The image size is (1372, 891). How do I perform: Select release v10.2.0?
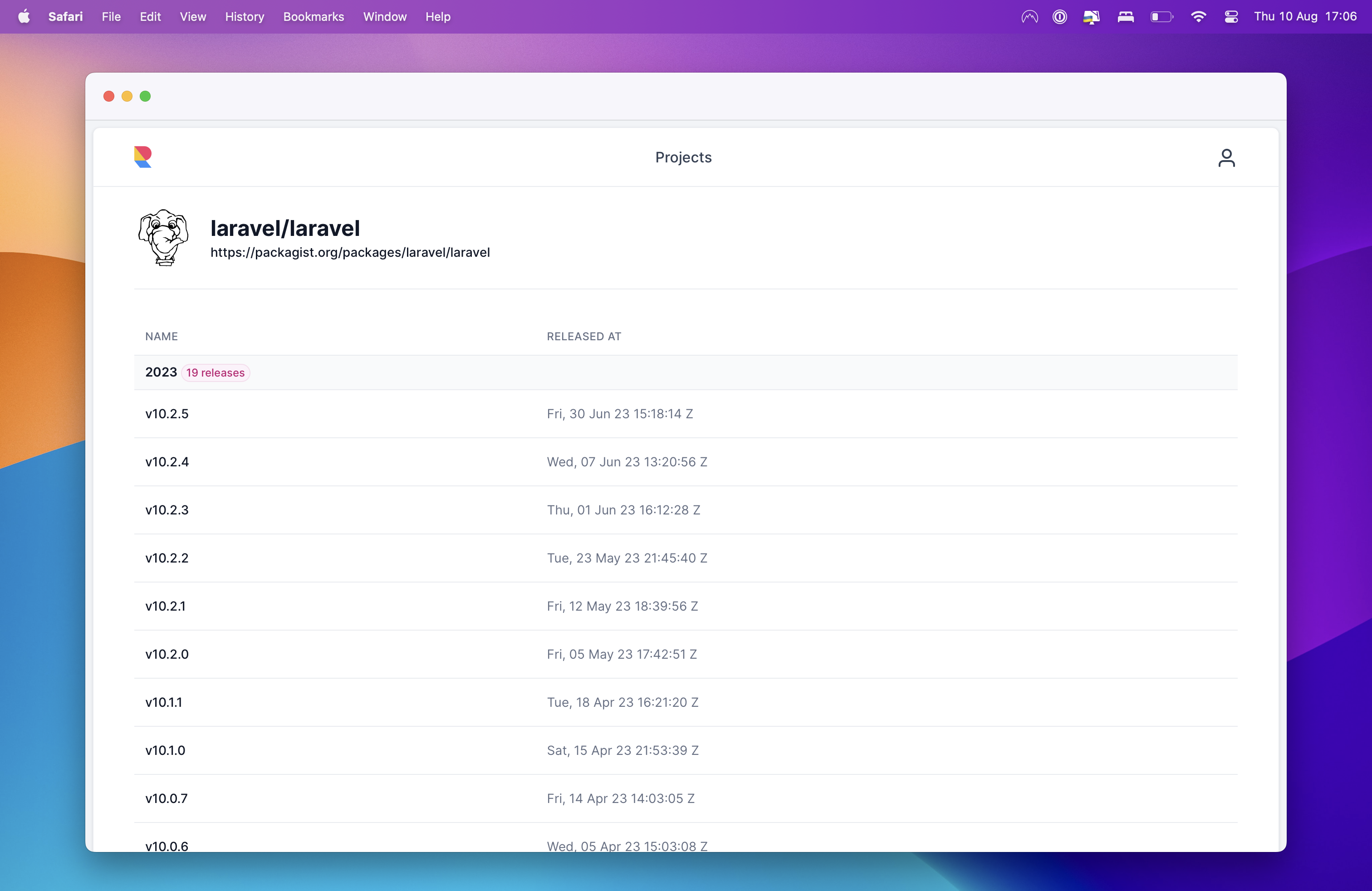[167, 654]
